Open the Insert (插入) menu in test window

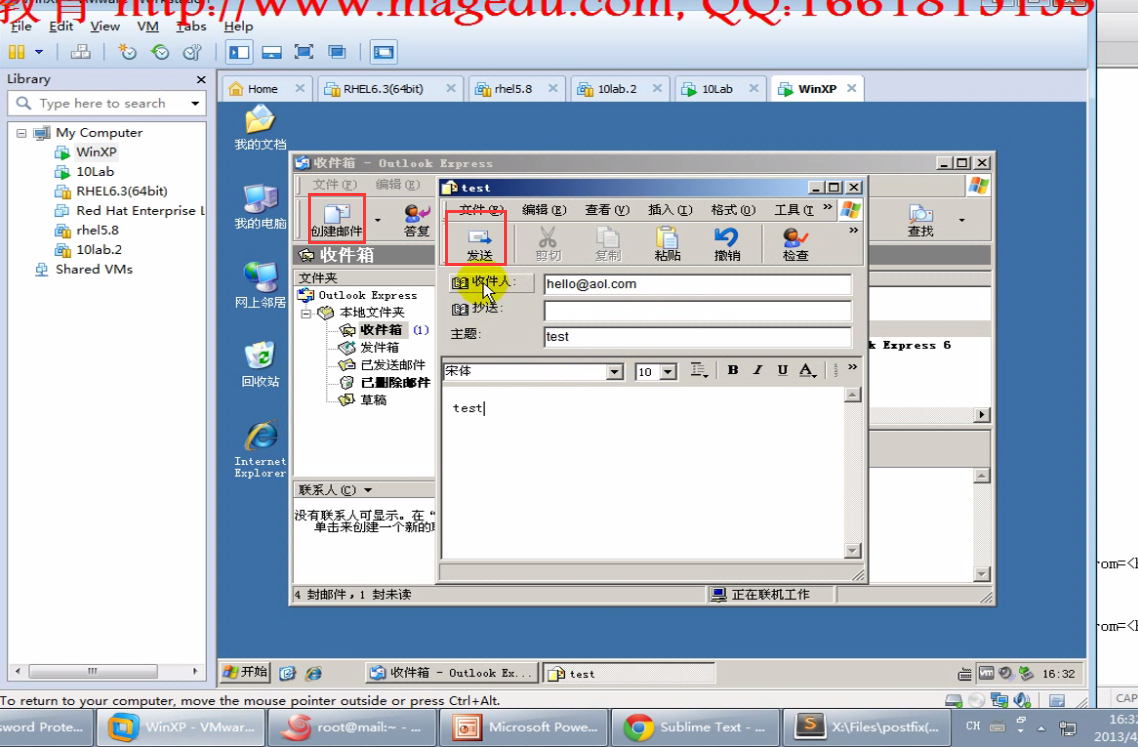point(670,210)
